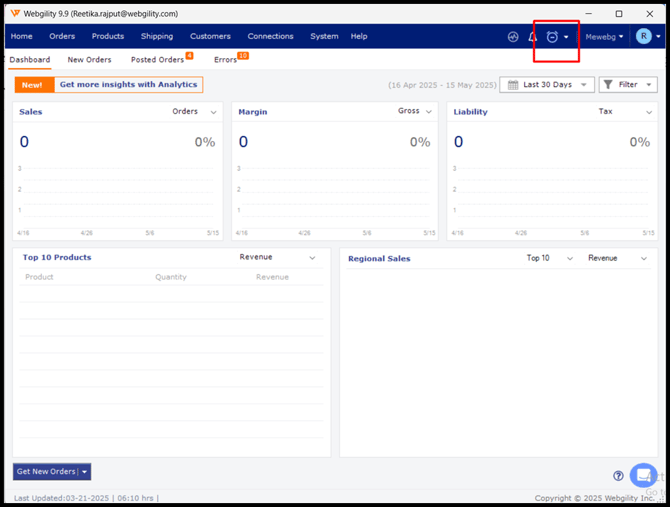Open the Products menu

pos(108,36)
